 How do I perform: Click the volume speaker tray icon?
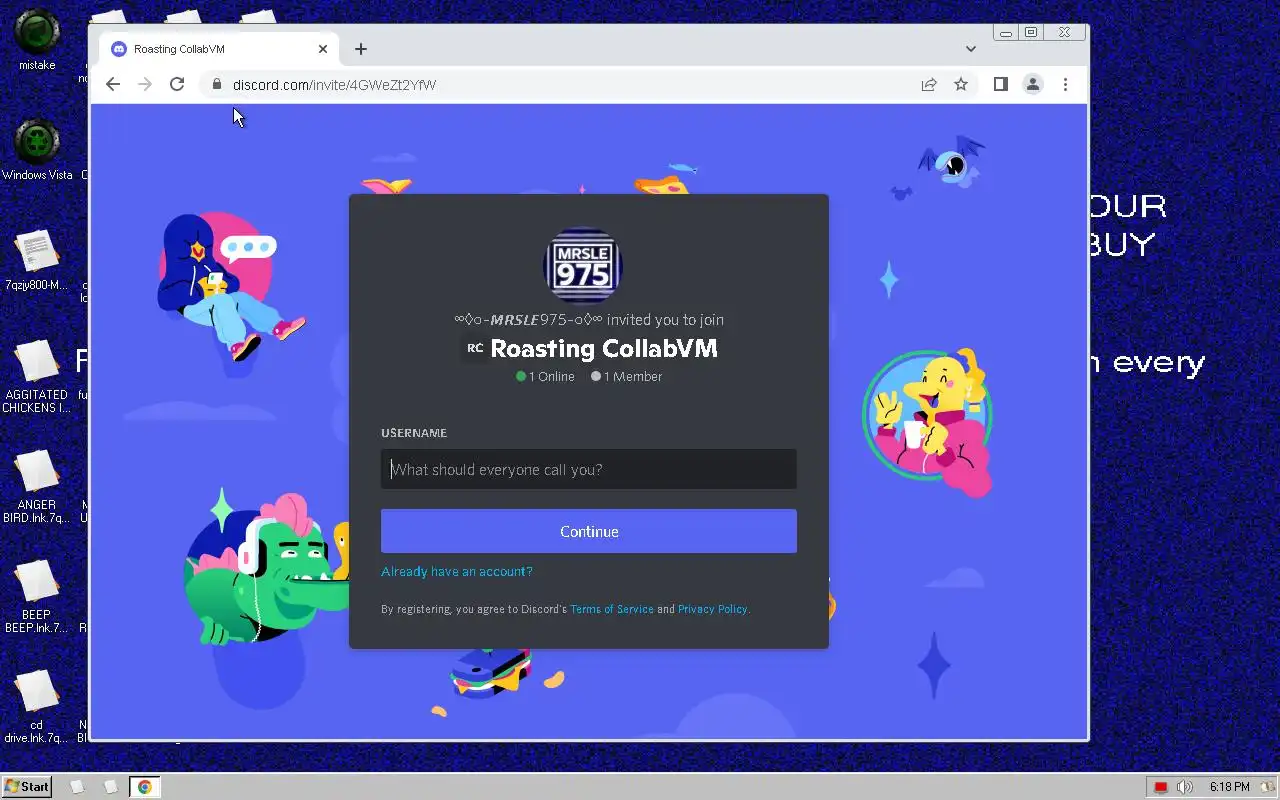pos(1185,787)
